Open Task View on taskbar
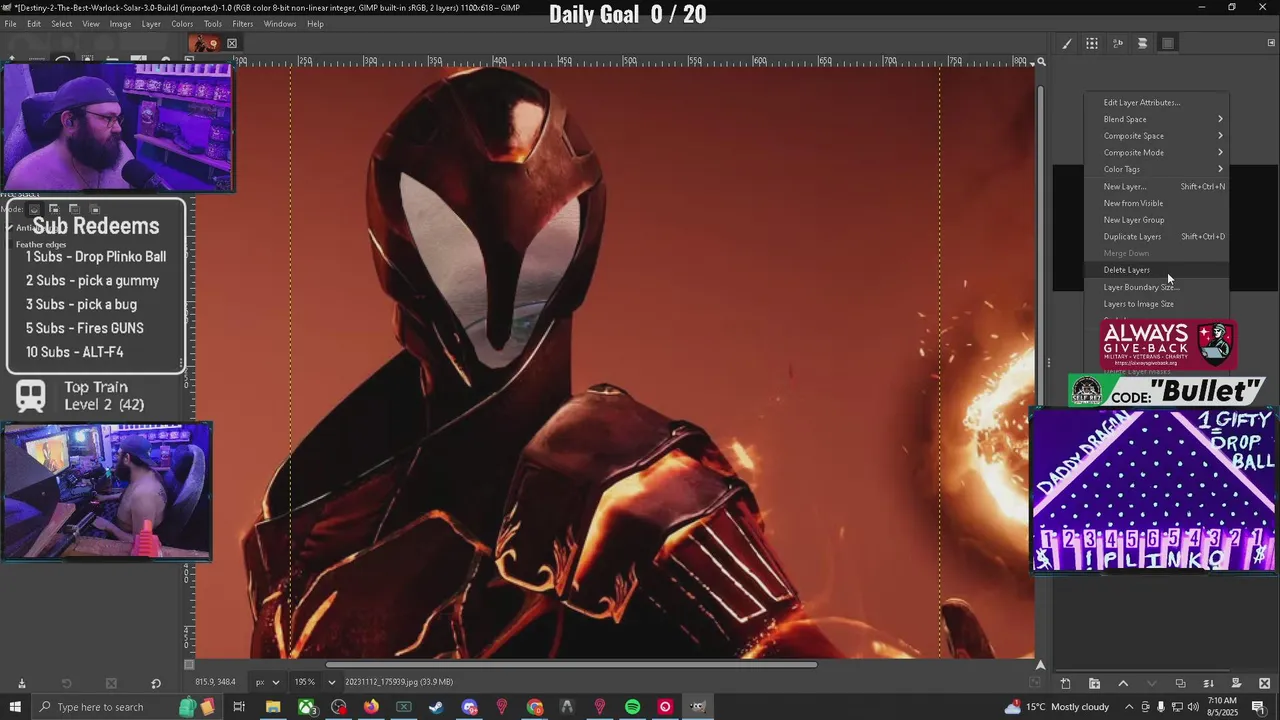1280x720 pixels. click(239, 707)
